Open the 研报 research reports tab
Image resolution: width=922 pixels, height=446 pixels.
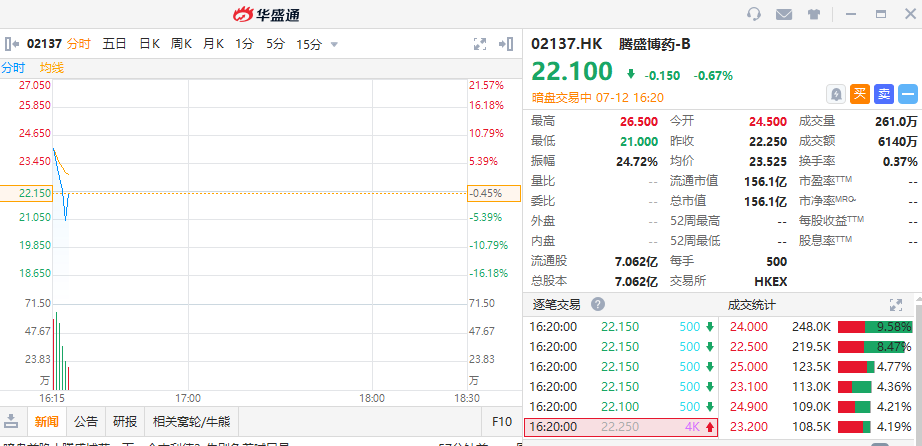(x=125, y=421)
